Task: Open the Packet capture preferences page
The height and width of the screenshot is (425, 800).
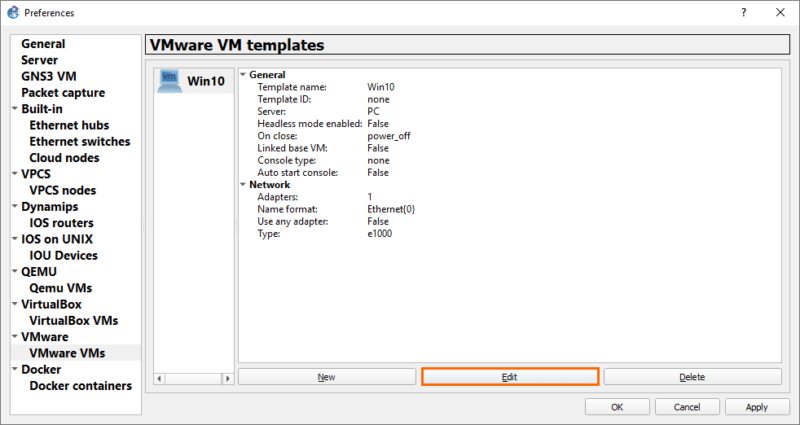Action: point(63,93)
